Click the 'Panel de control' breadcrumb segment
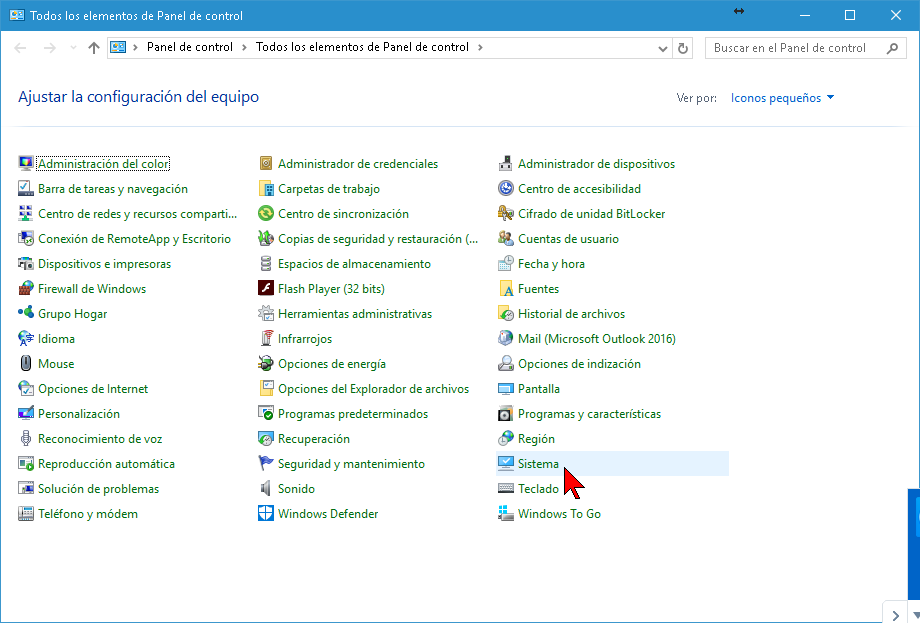Image resolution: width=920 pixels, height=623 pixels. 190,47
